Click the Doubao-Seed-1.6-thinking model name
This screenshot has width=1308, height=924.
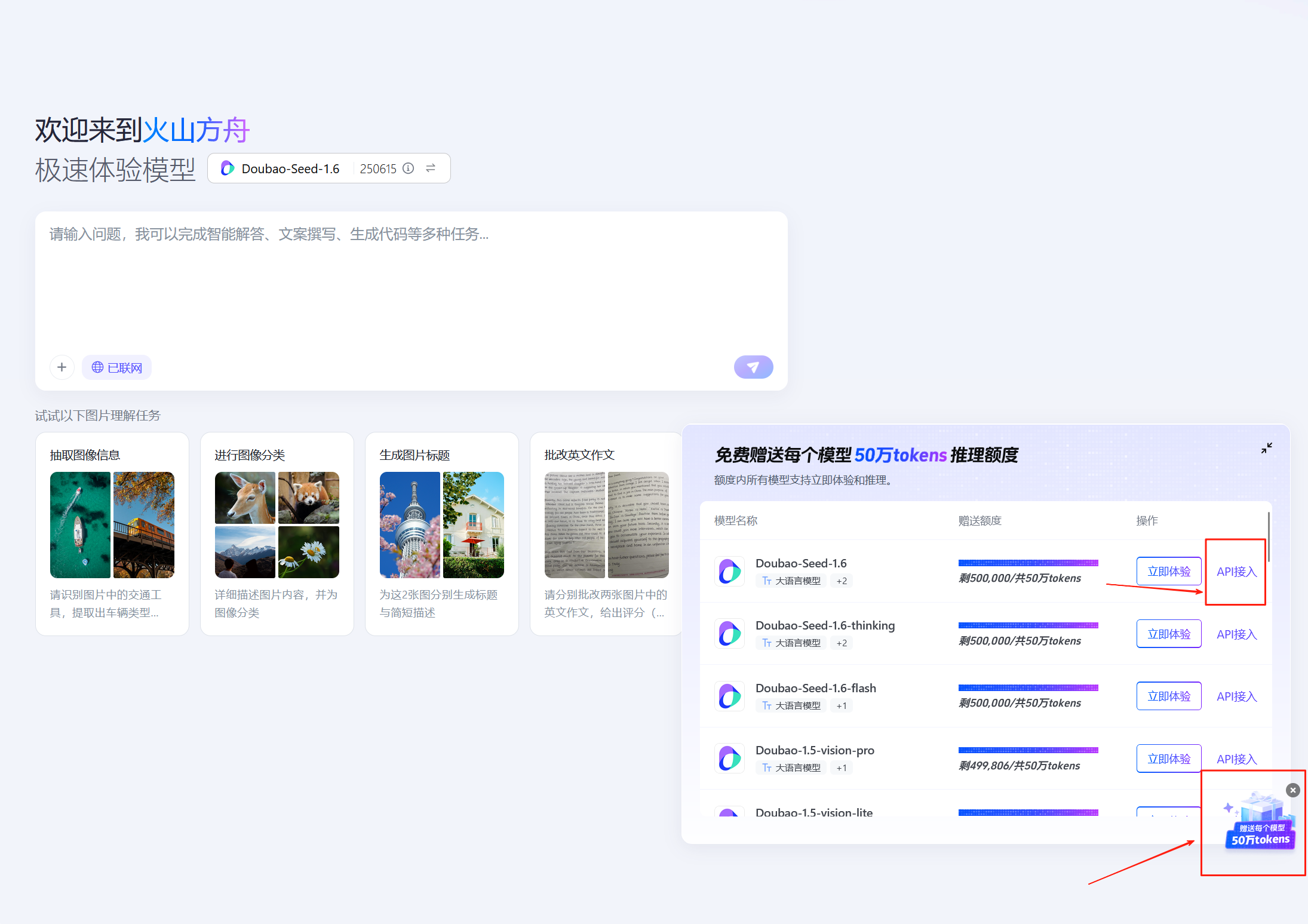click(x=825, y=625)
